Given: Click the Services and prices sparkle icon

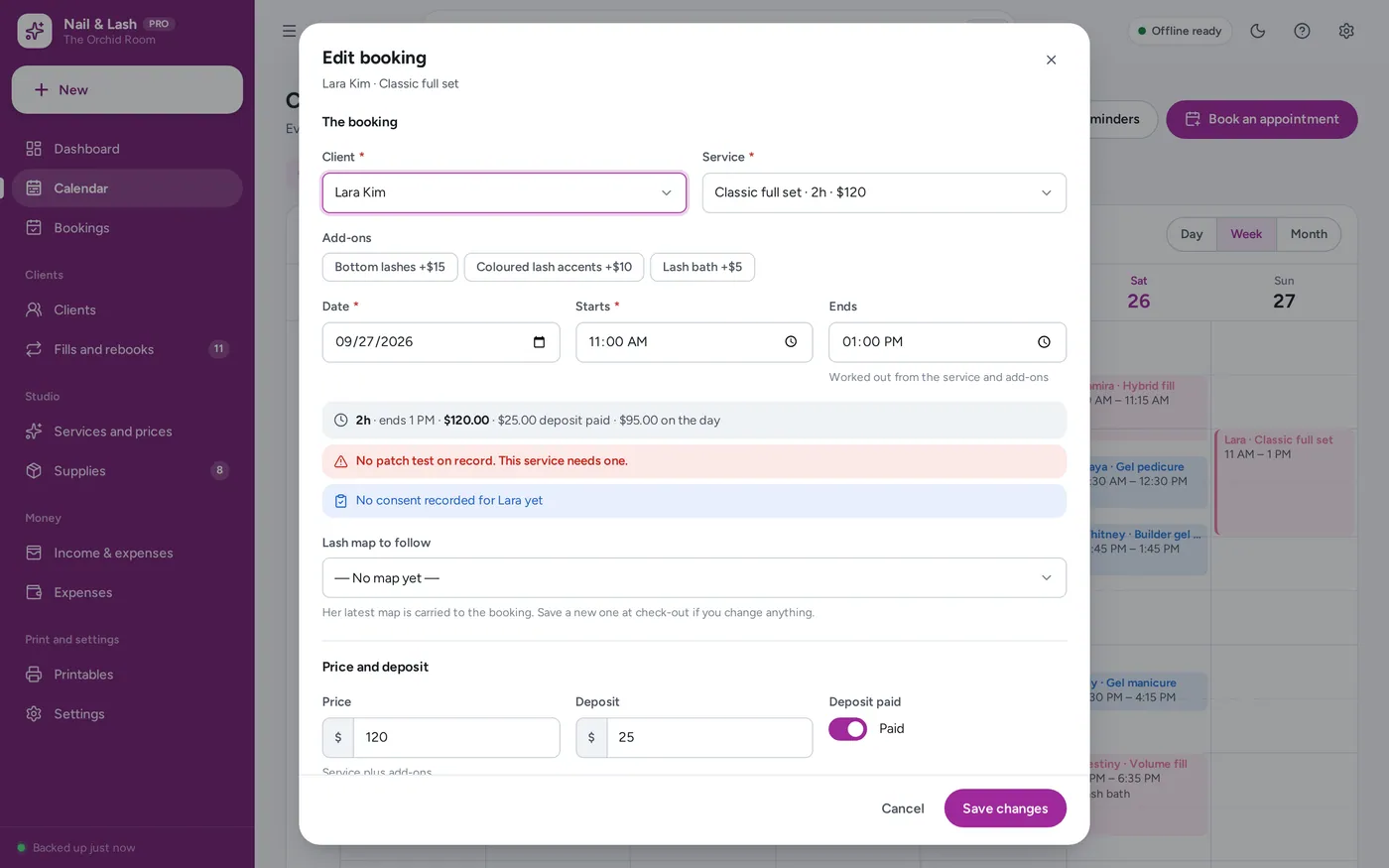Looking at the screenshot, I should (x=34, y=432).
